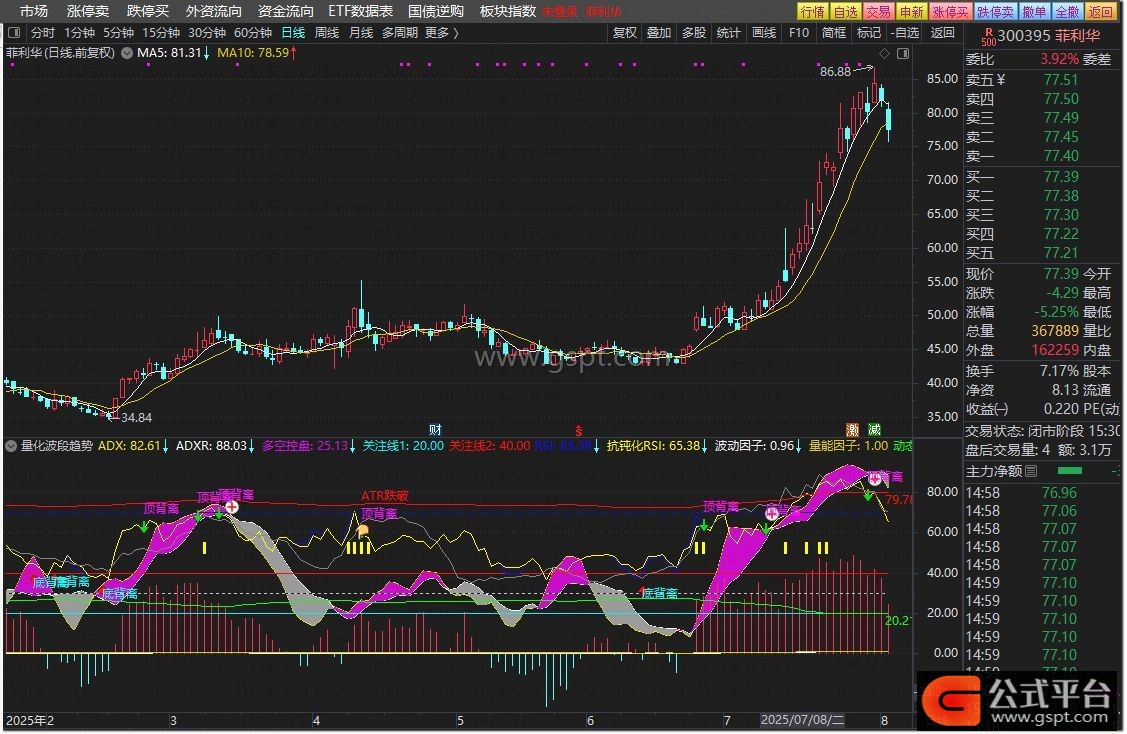Image resolution: width=1127 pixels, height=734 pixels.
Task: Switch to the 周线 weekly period
Action: pos(327,32)
